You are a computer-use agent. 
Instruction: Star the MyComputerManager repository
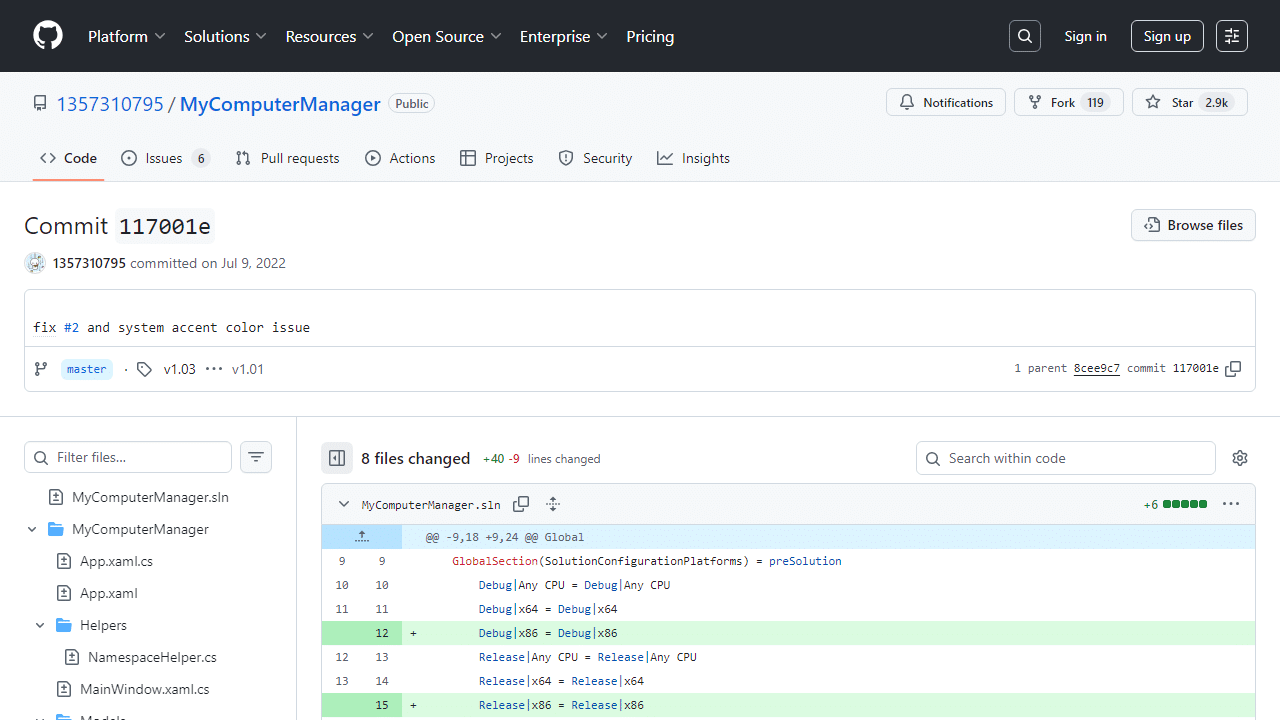point(1190,102)
